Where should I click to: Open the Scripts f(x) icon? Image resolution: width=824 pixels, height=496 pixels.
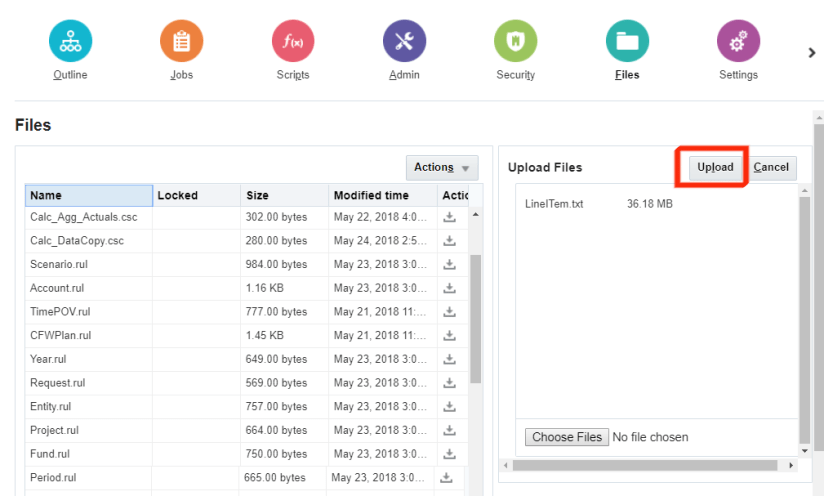click(293, 41)
